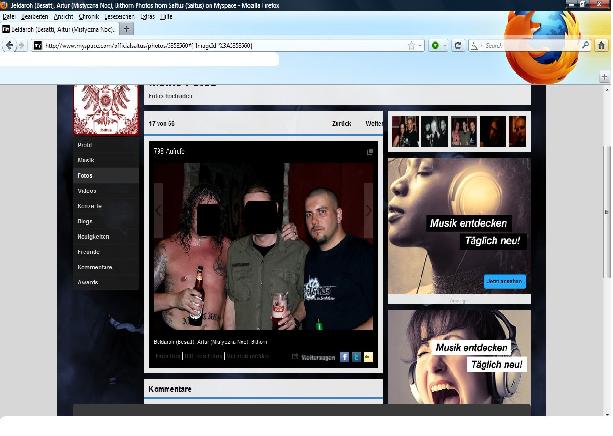The width and height of the screenshot is (613, 436).
Task: Click the '17 von 56' photo counter
Action: (x=161, y=124)
